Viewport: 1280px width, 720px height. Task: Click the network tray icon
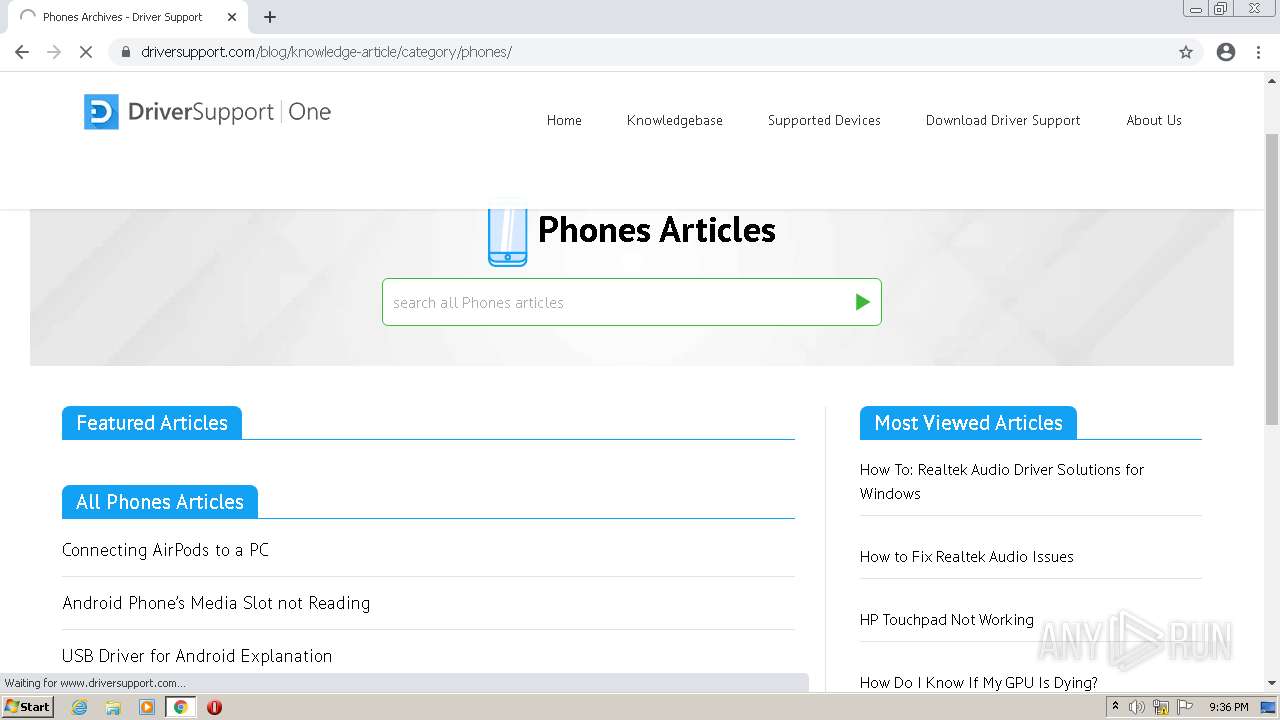coord(1161,707)
